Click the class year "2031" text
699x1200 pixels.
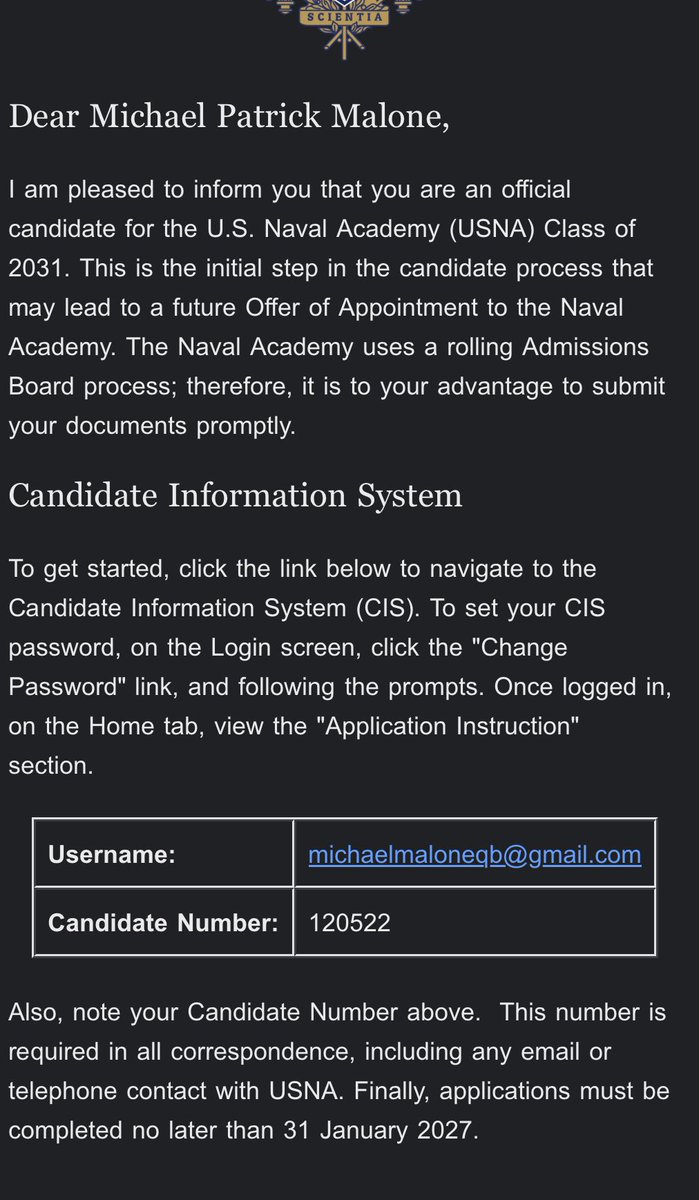[38, 268]
